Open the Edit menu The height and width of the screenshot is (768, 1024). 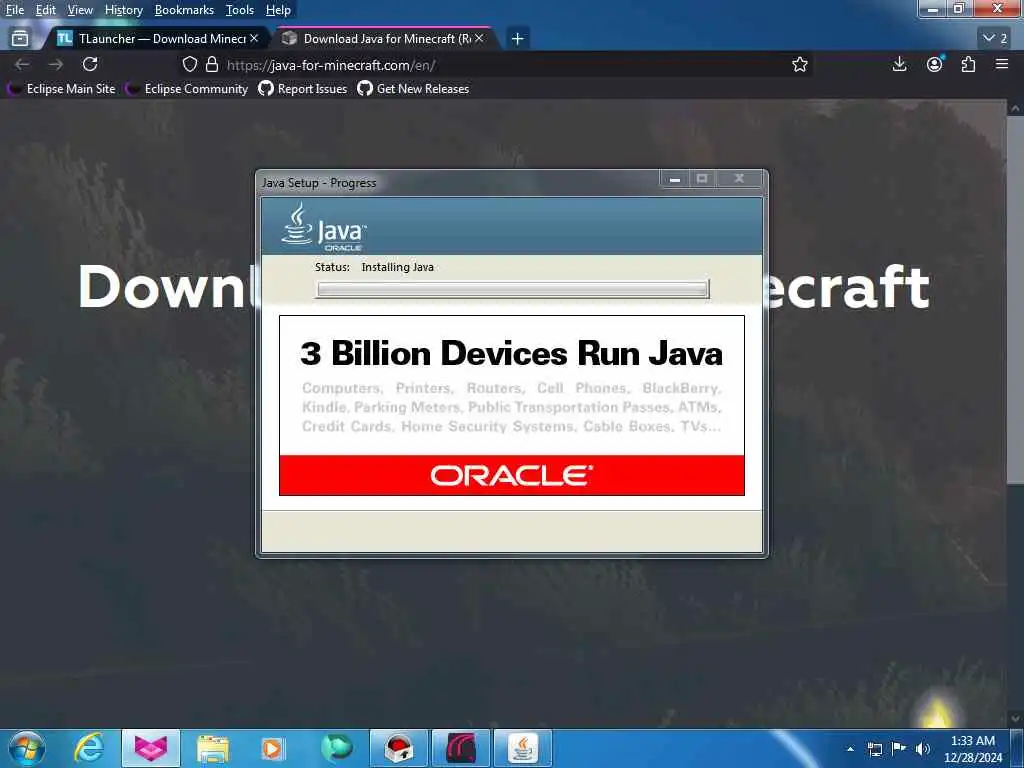pos(45,10)
